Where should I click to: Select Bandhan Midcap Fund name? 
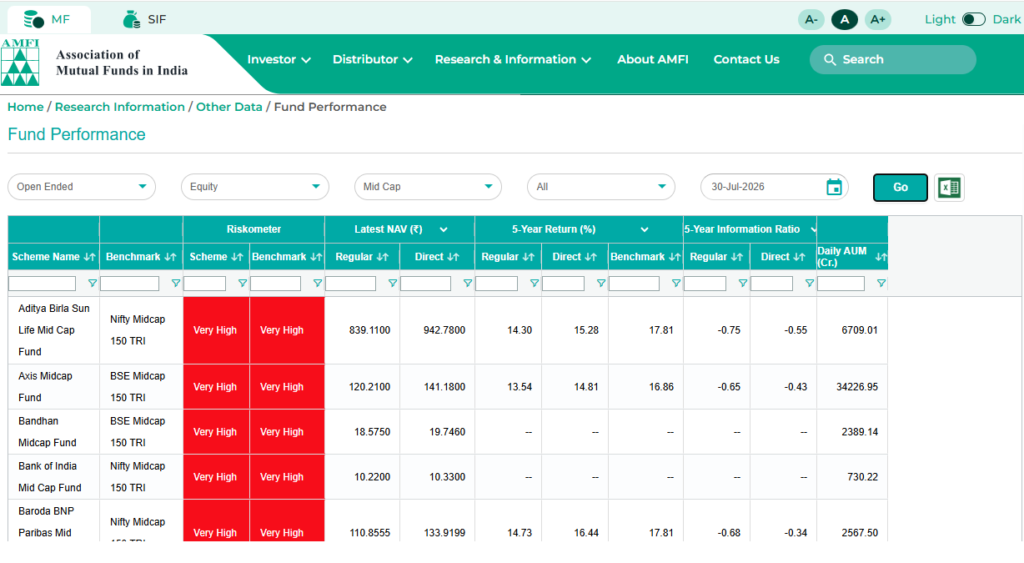click(x=47, y=432)
